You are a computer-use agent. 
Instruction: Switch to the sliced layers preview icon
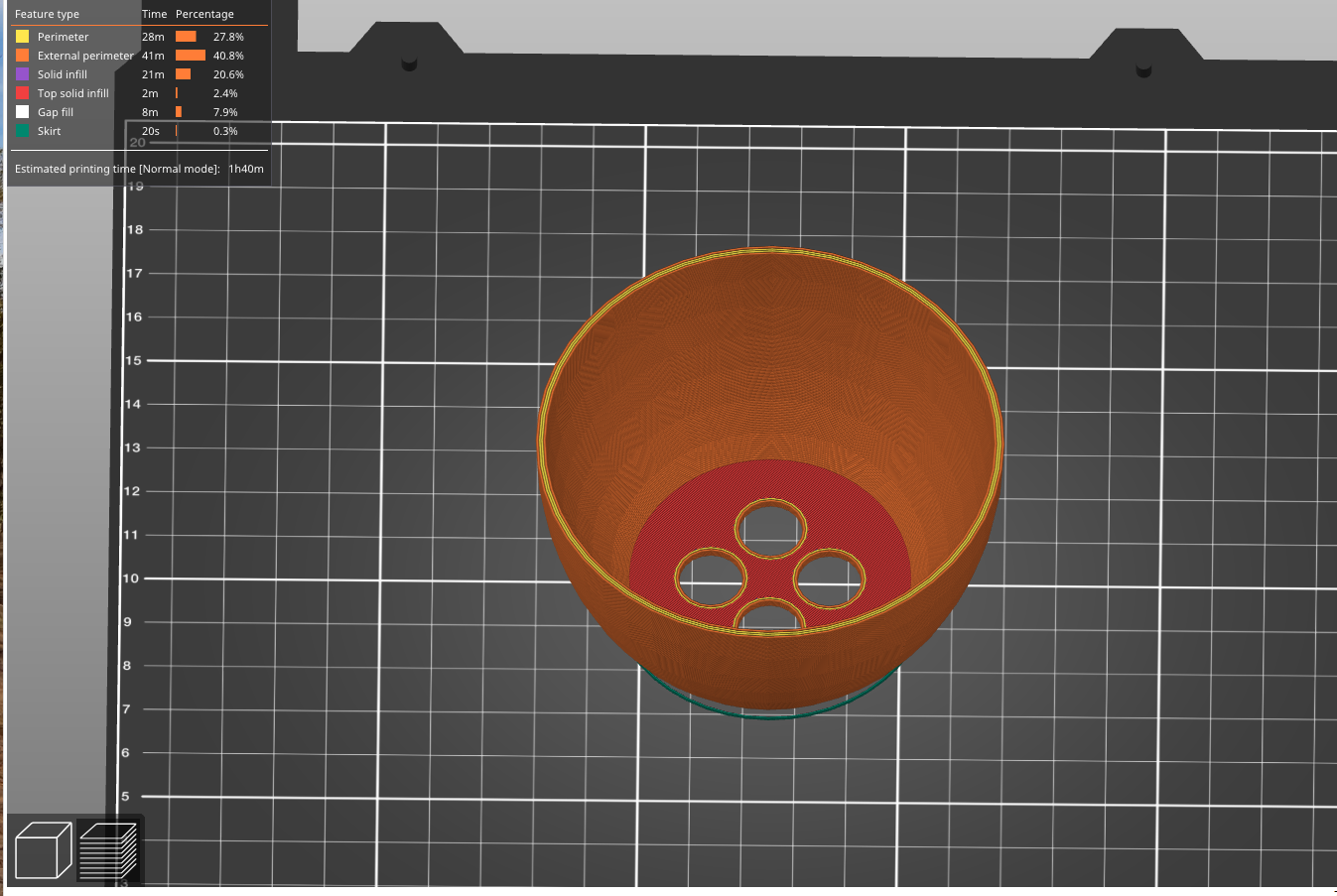click(107, 850)
